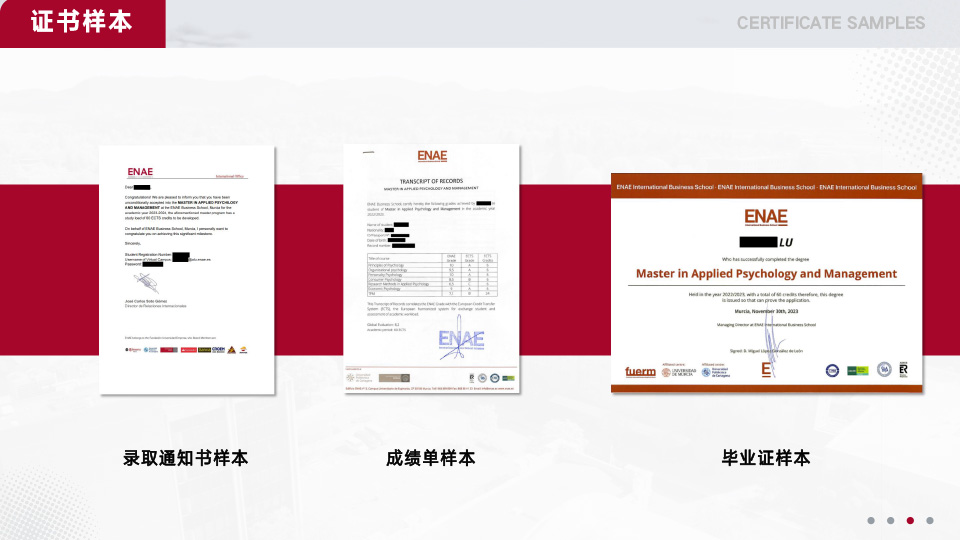
Task: Go to the last pagination dot
Action: click(x=930, y=520)
